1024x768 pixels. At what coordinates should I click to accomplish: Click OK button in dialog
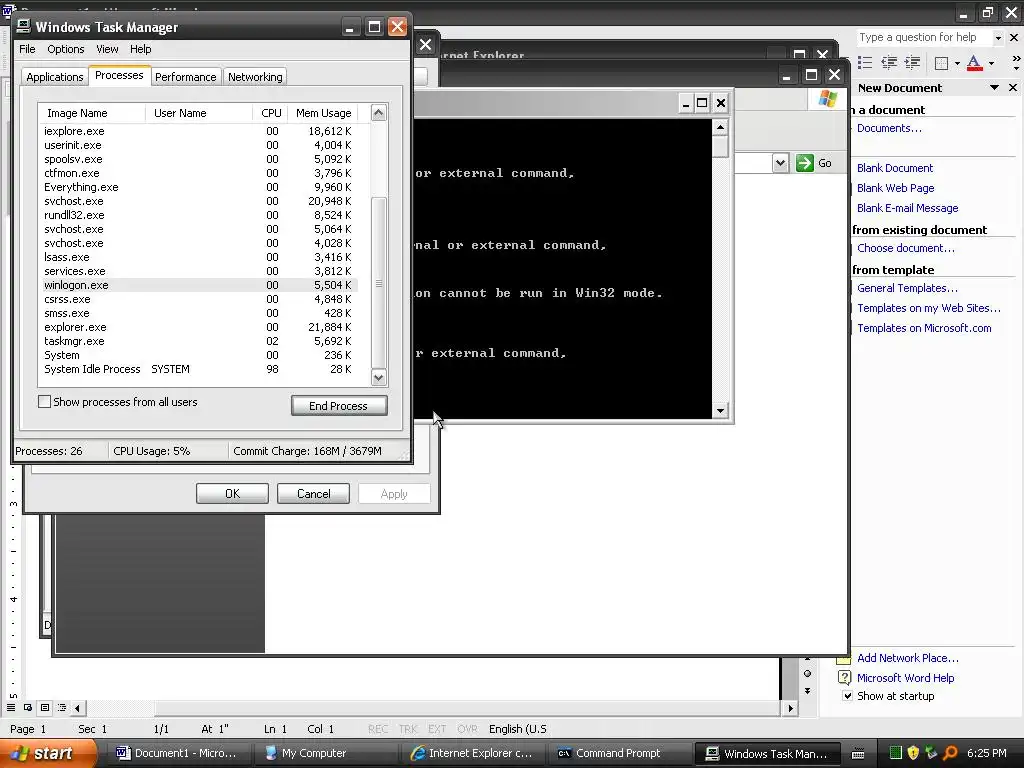pos(232,494)
